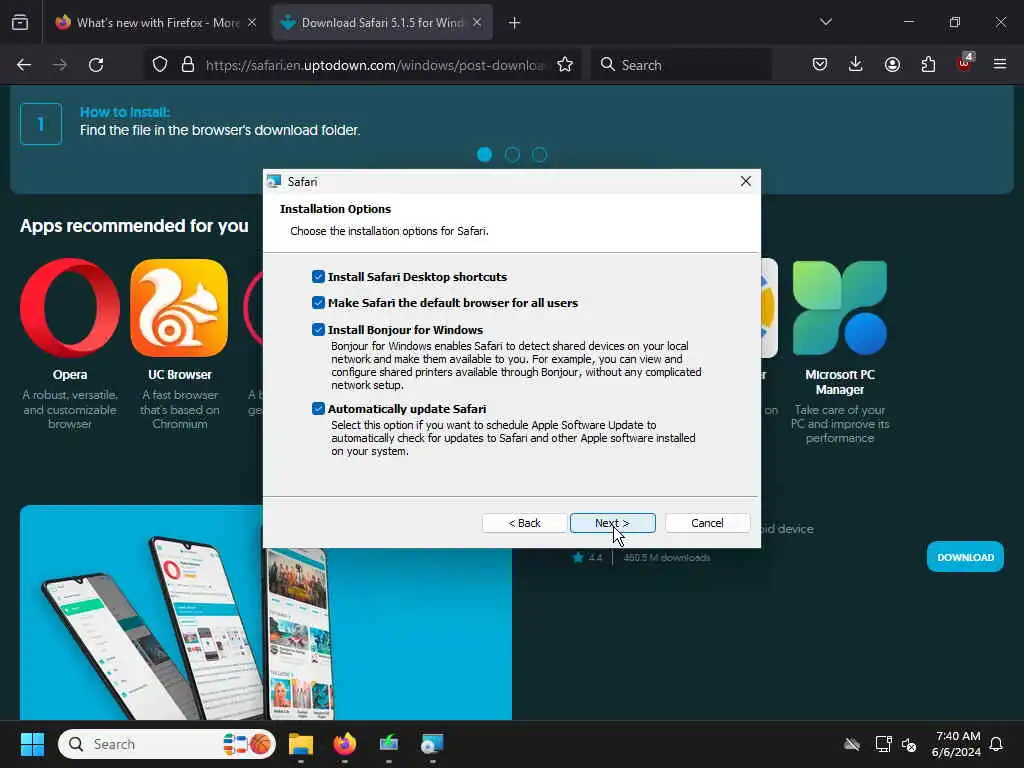The image size is (1024, 768).
Task: Open the Pocket save icon
Action: (820, 65)
